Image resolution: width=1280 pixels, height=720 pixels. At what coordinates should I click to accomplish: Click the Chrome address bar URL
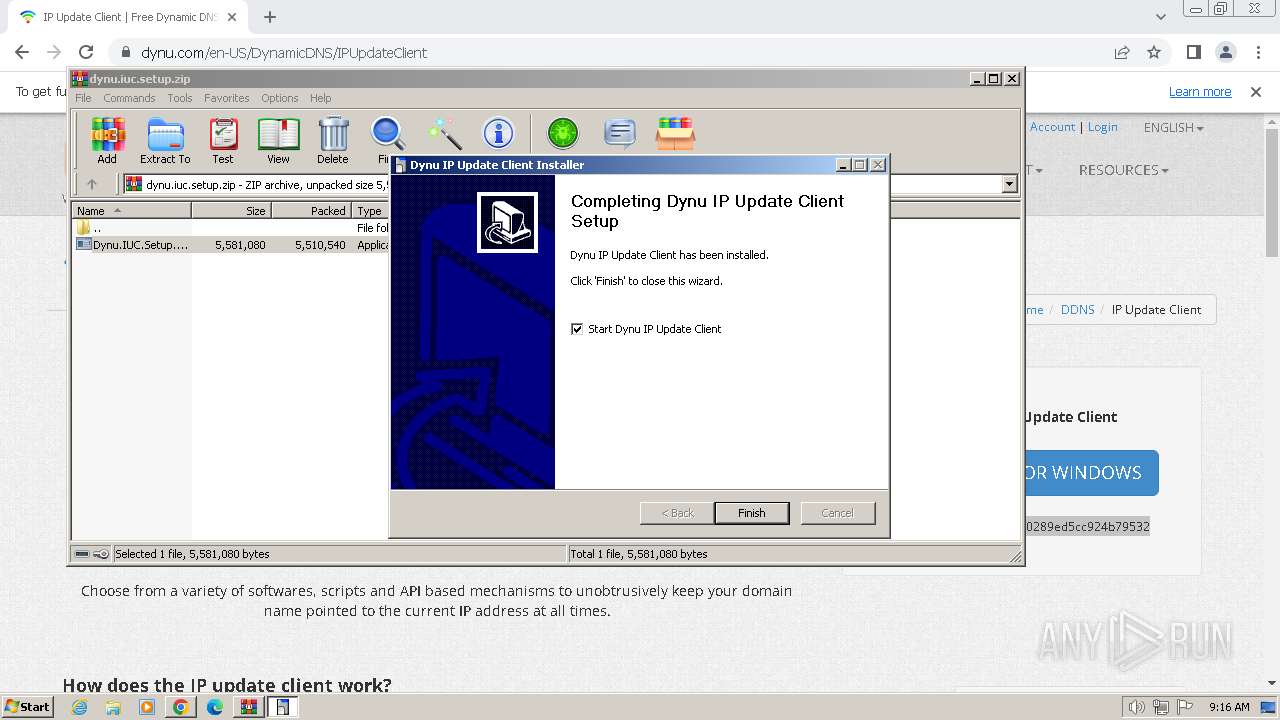284,52
